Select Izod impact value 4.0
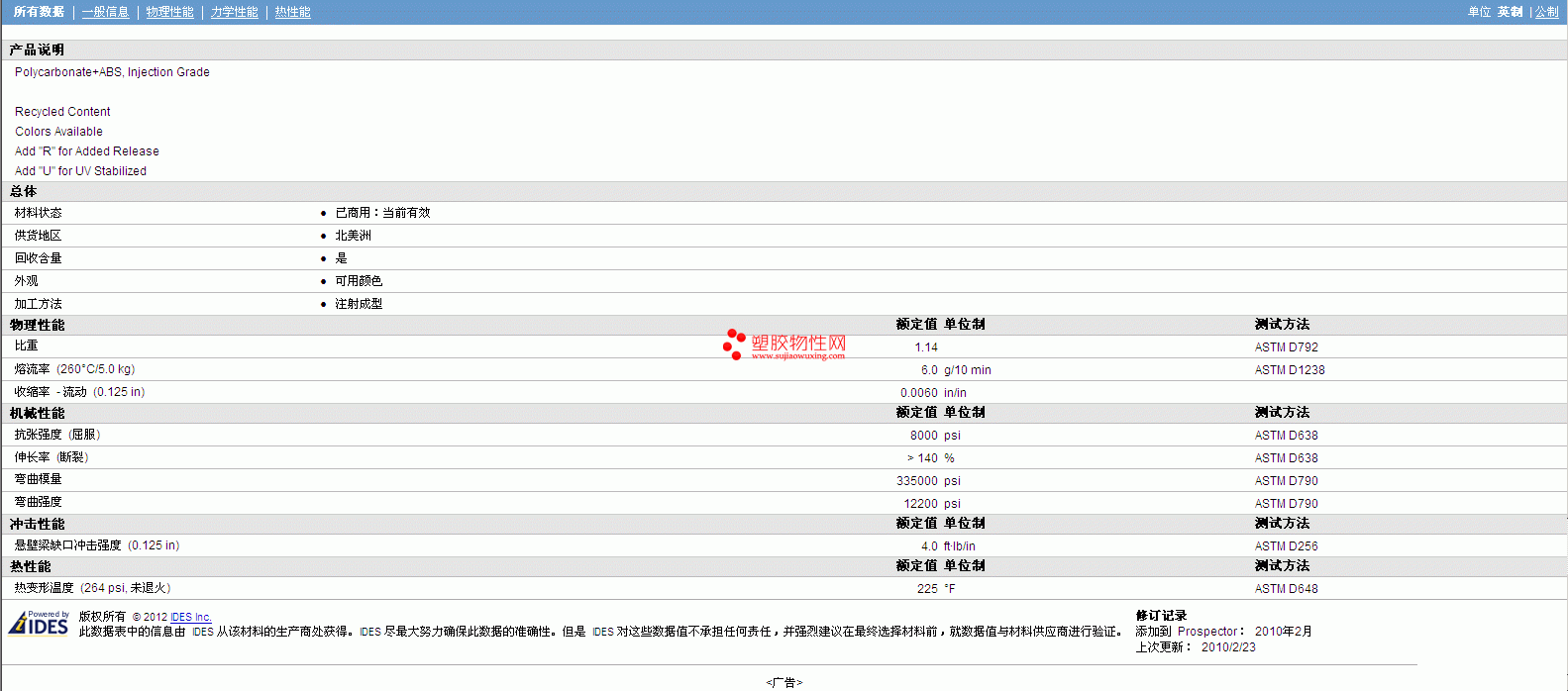Viewport: 1568px width, 691px height. [x=929, y=546]
